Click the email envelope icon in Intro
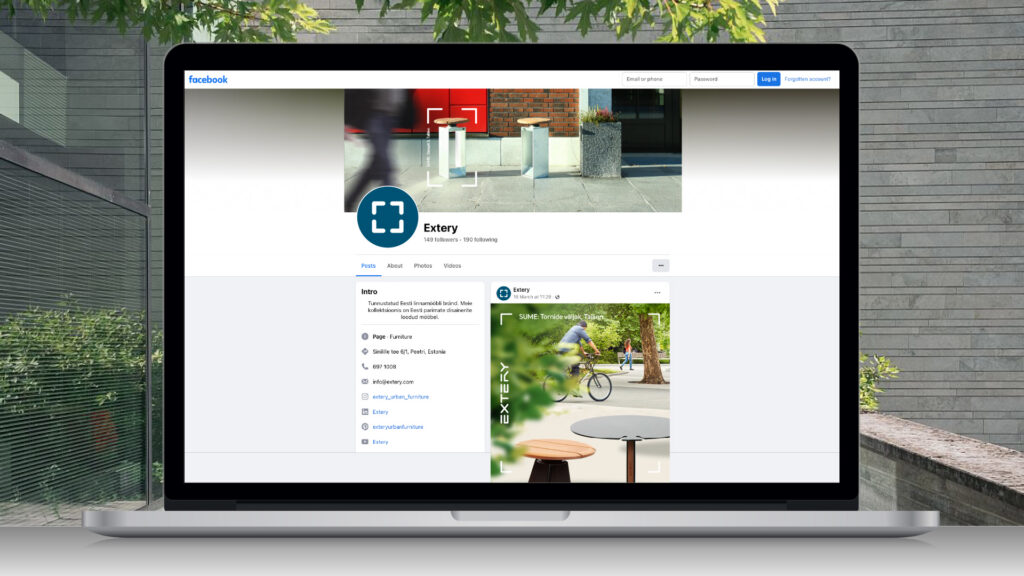Image resolution: width=1024 pixels, height=576 pixels. click(x=365, y=382)
